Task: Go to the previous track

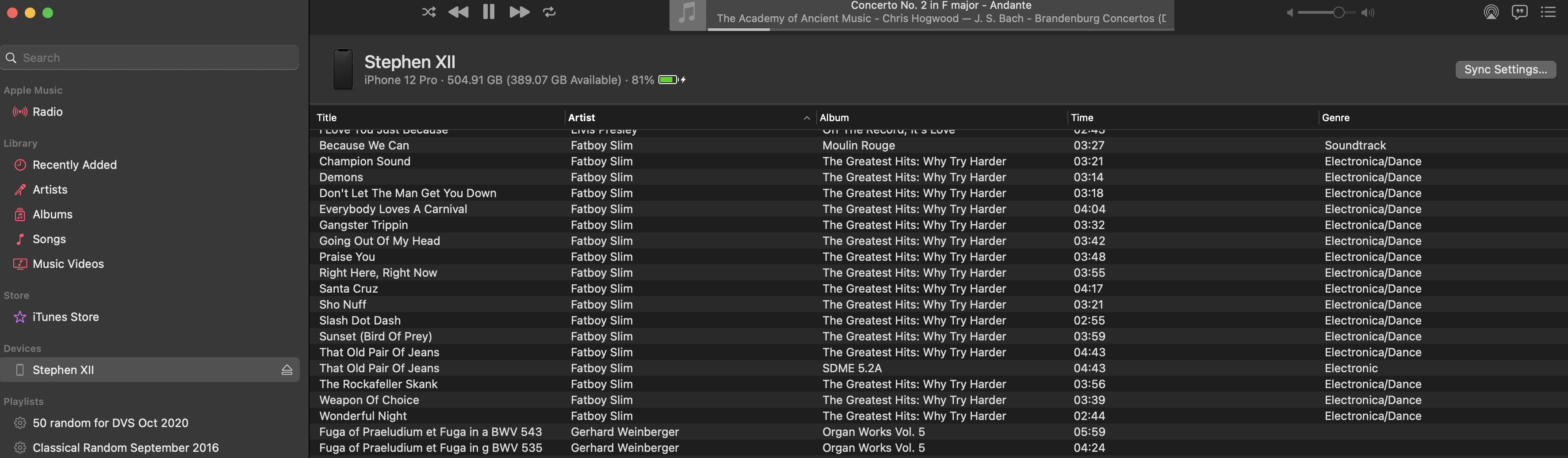Action: tap(459, 12)
